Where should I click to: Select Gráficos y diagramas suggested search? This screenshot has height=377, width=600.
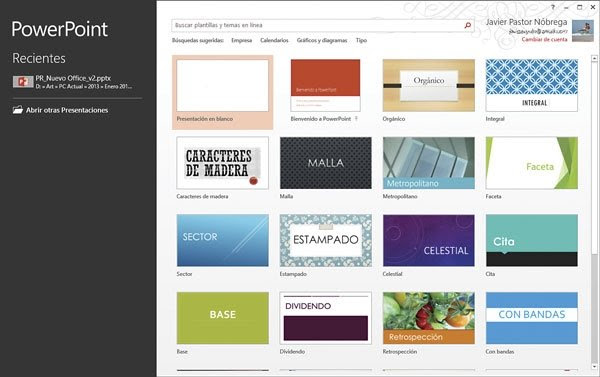click(x=322, y=40)
